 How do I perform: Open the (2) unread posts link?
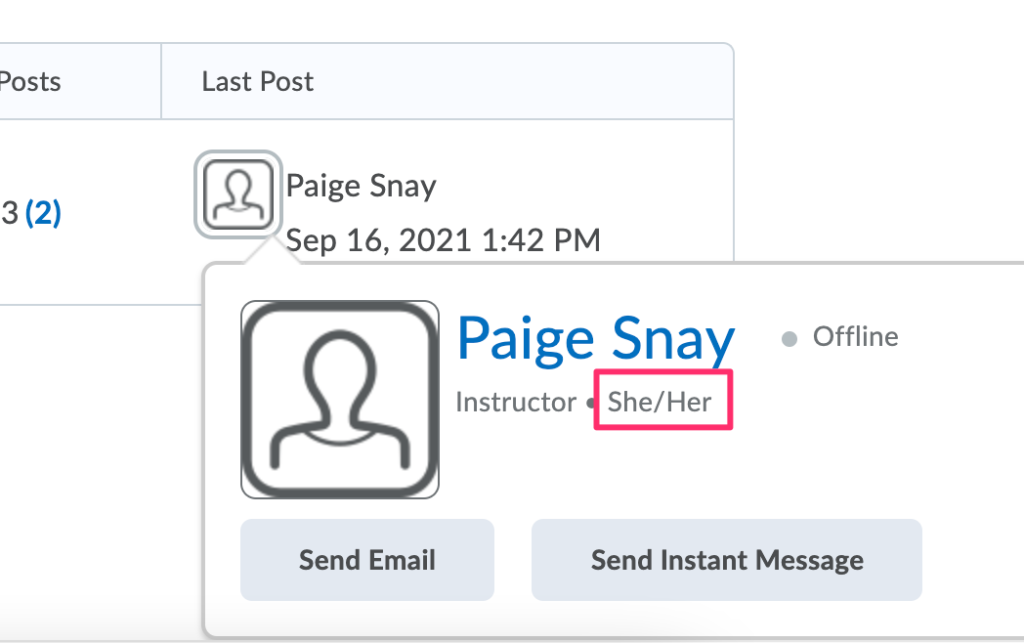tap(43, 212)
